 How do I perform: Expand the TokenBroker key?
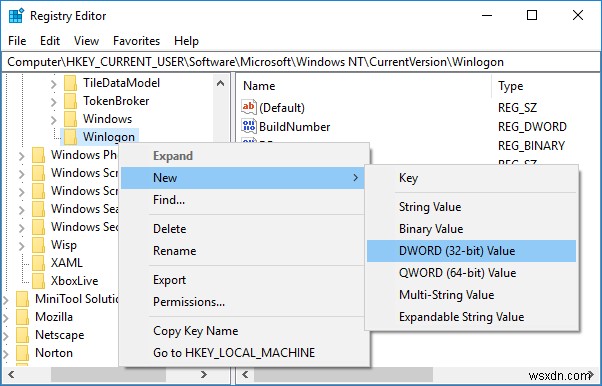[53, 102]
